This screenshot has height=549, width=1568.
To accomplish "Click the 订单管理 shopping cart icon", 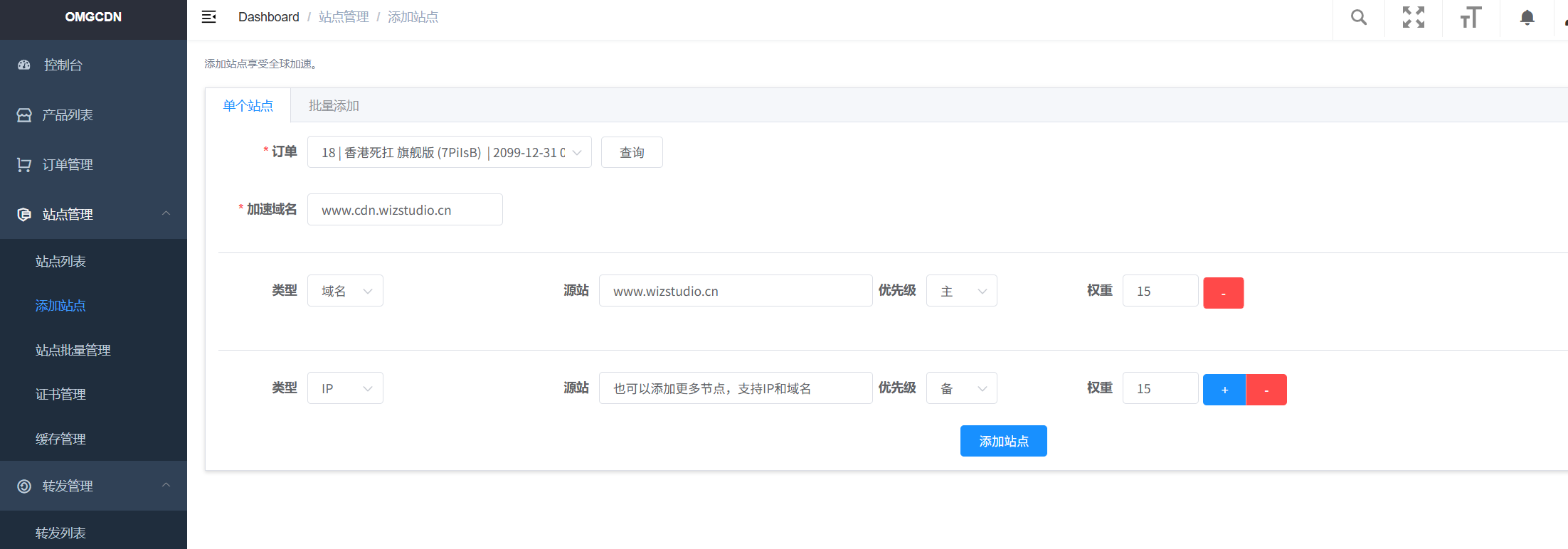I will point(24,165).
